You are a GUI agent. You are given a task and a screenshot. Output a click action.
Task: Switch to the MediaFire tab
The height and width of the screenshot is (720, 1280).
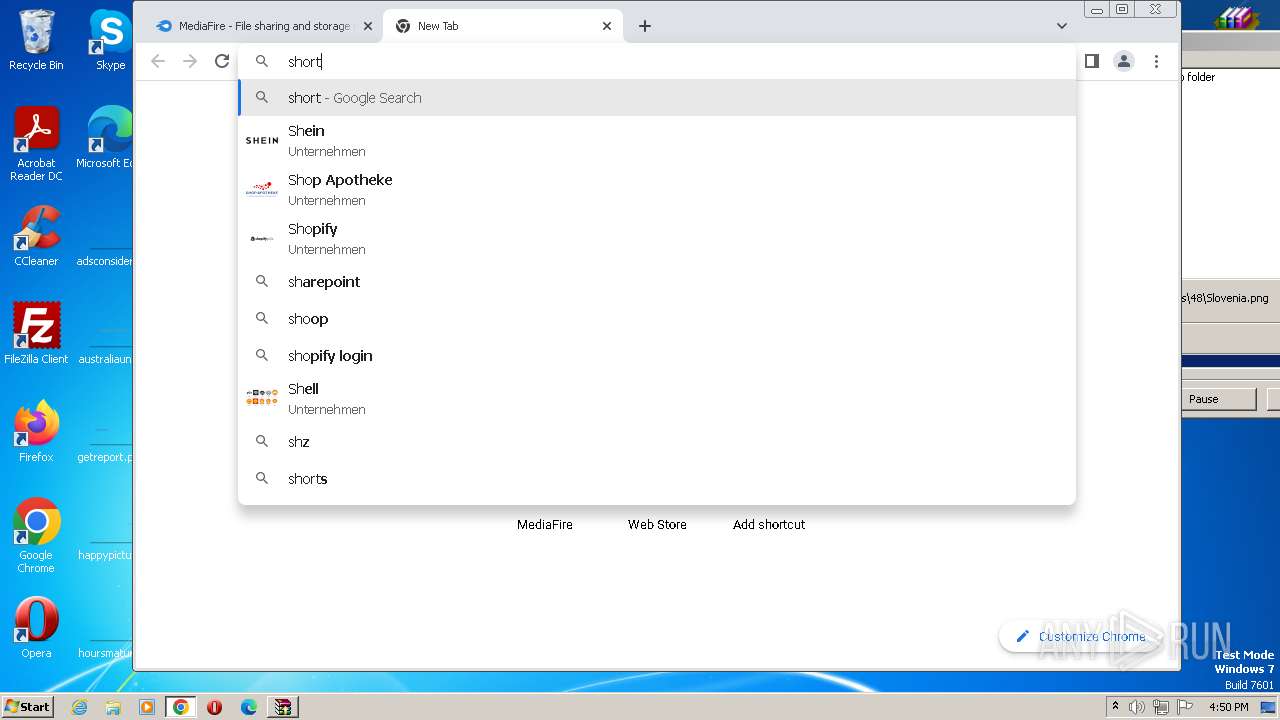[x=263, y=26]
